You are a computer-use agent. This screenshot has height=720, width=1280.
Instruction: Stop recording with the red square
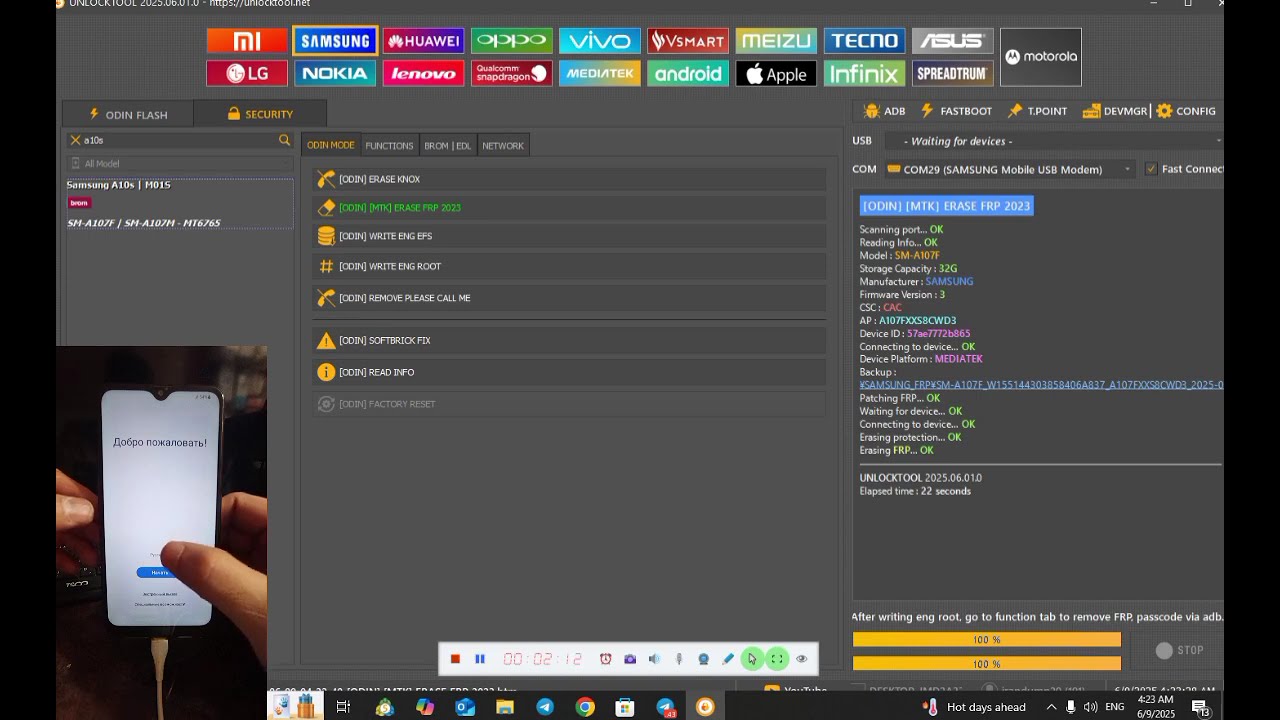click(455, 659)
